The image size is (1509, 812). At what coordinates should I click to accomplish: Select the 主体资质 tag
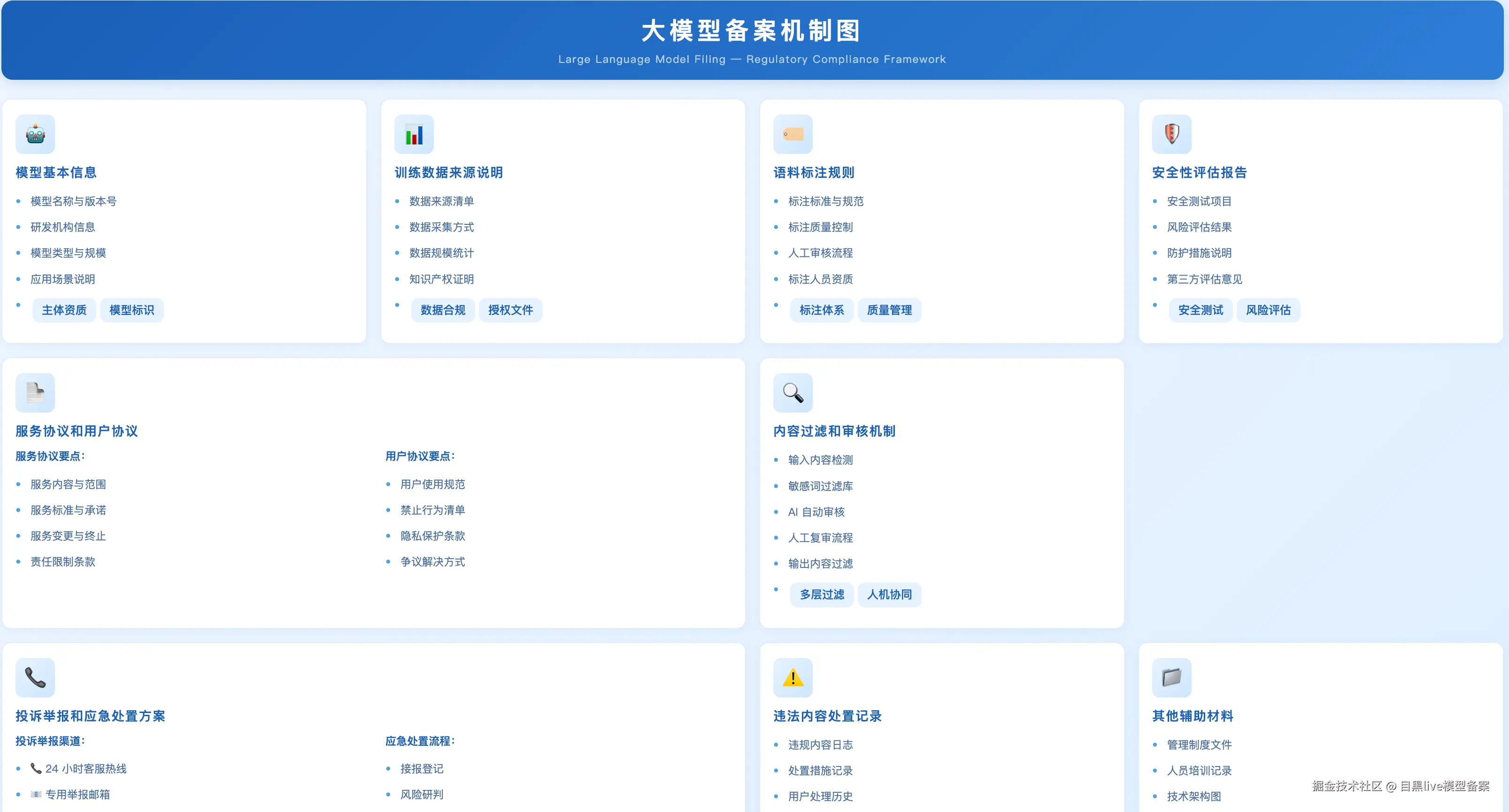coord(64,310)
